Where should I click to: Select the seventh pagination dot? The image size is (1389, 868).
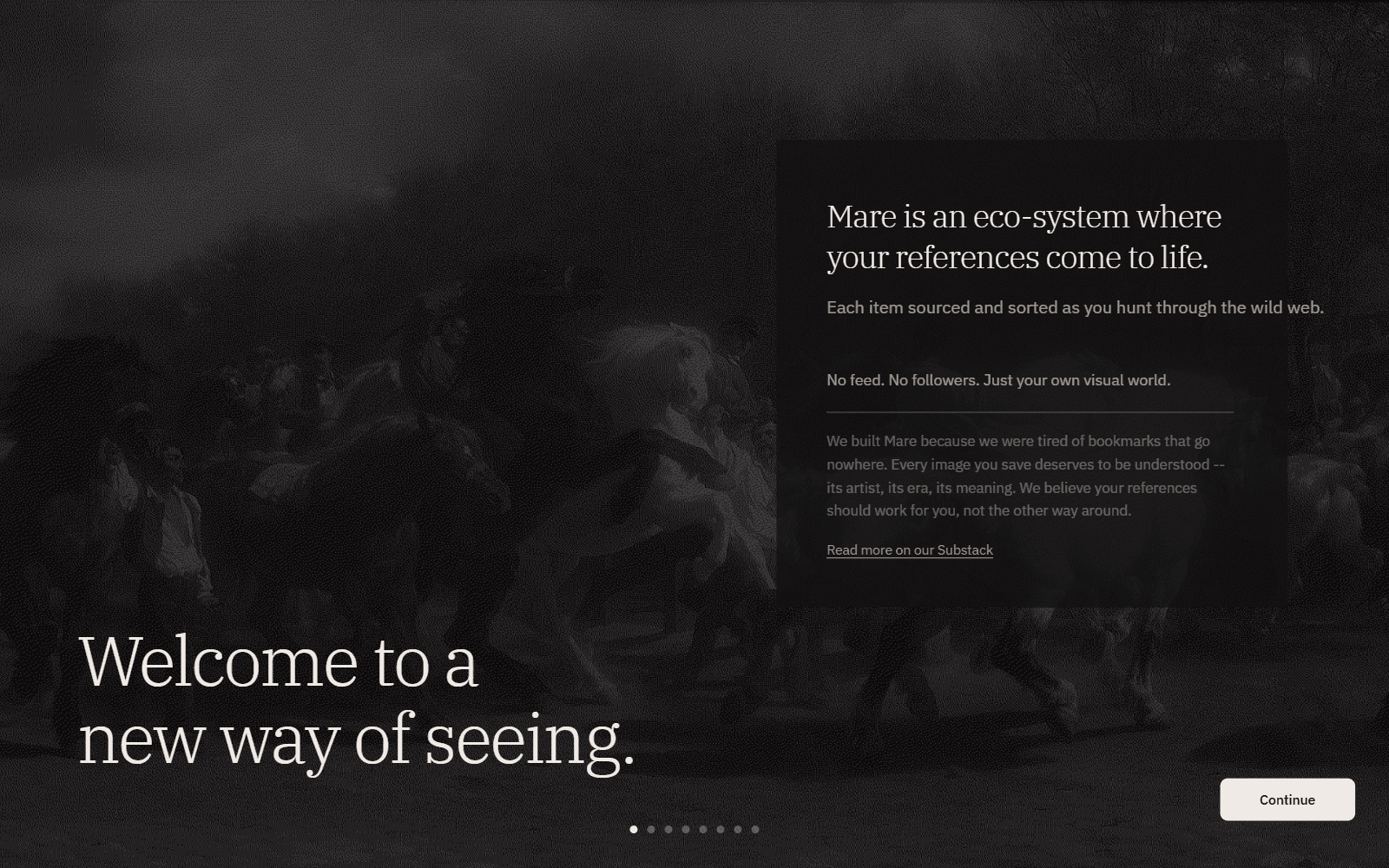738,829
